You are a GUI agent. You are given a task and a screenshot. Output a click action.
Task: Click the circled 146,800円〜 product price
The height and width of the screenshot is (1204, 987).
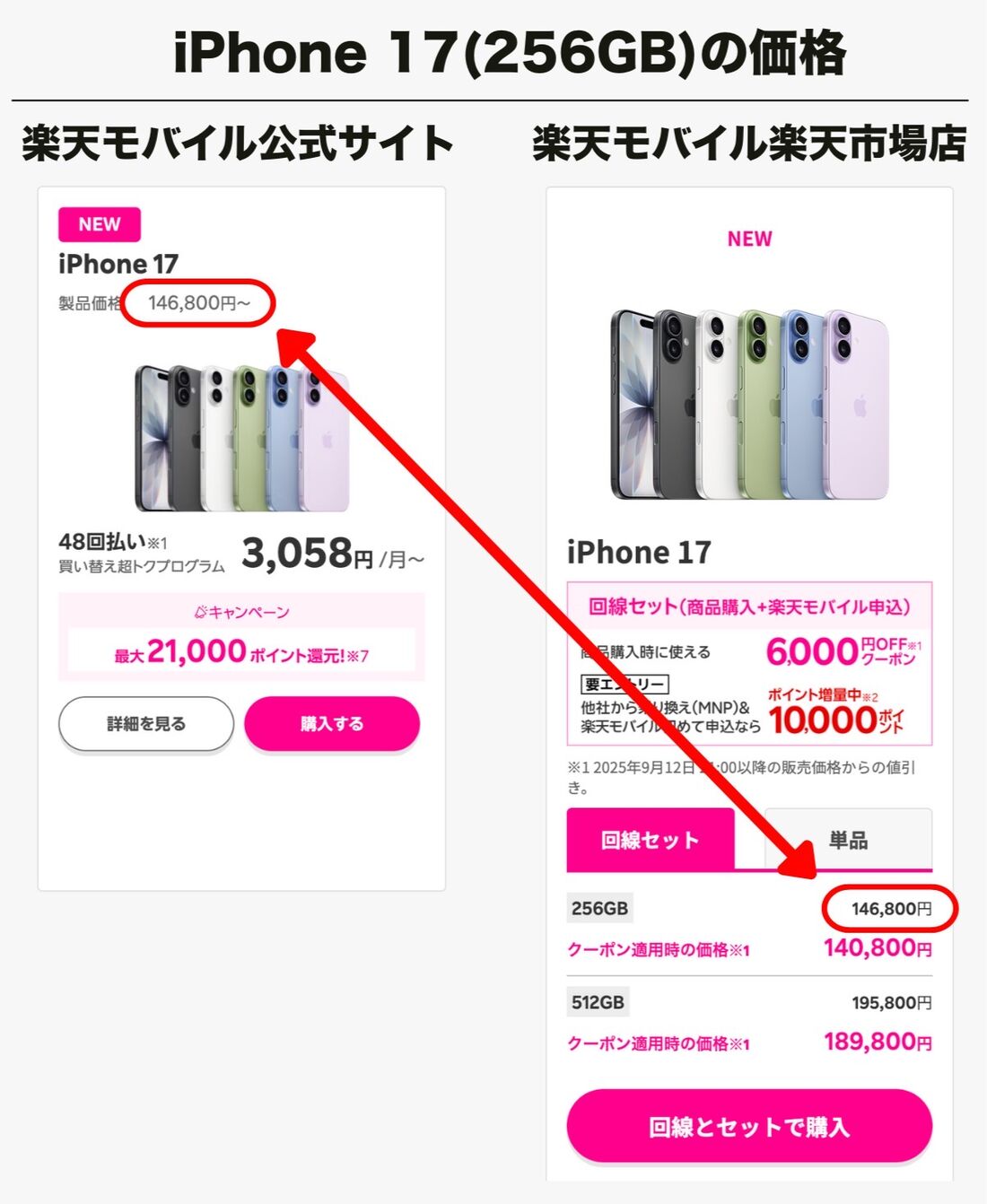[x=198, y=303]
